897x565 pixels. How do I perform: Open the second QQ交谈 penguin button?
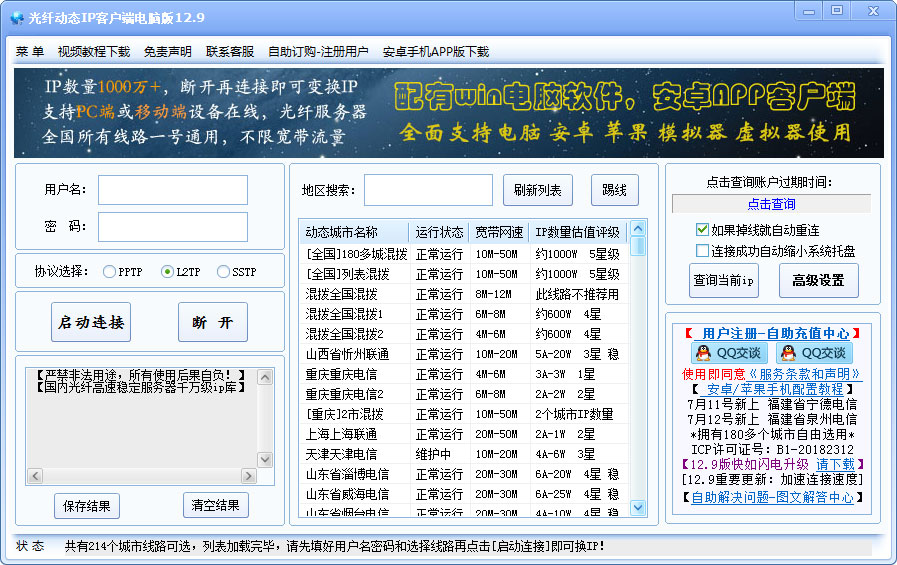click(x=813, y=353)
